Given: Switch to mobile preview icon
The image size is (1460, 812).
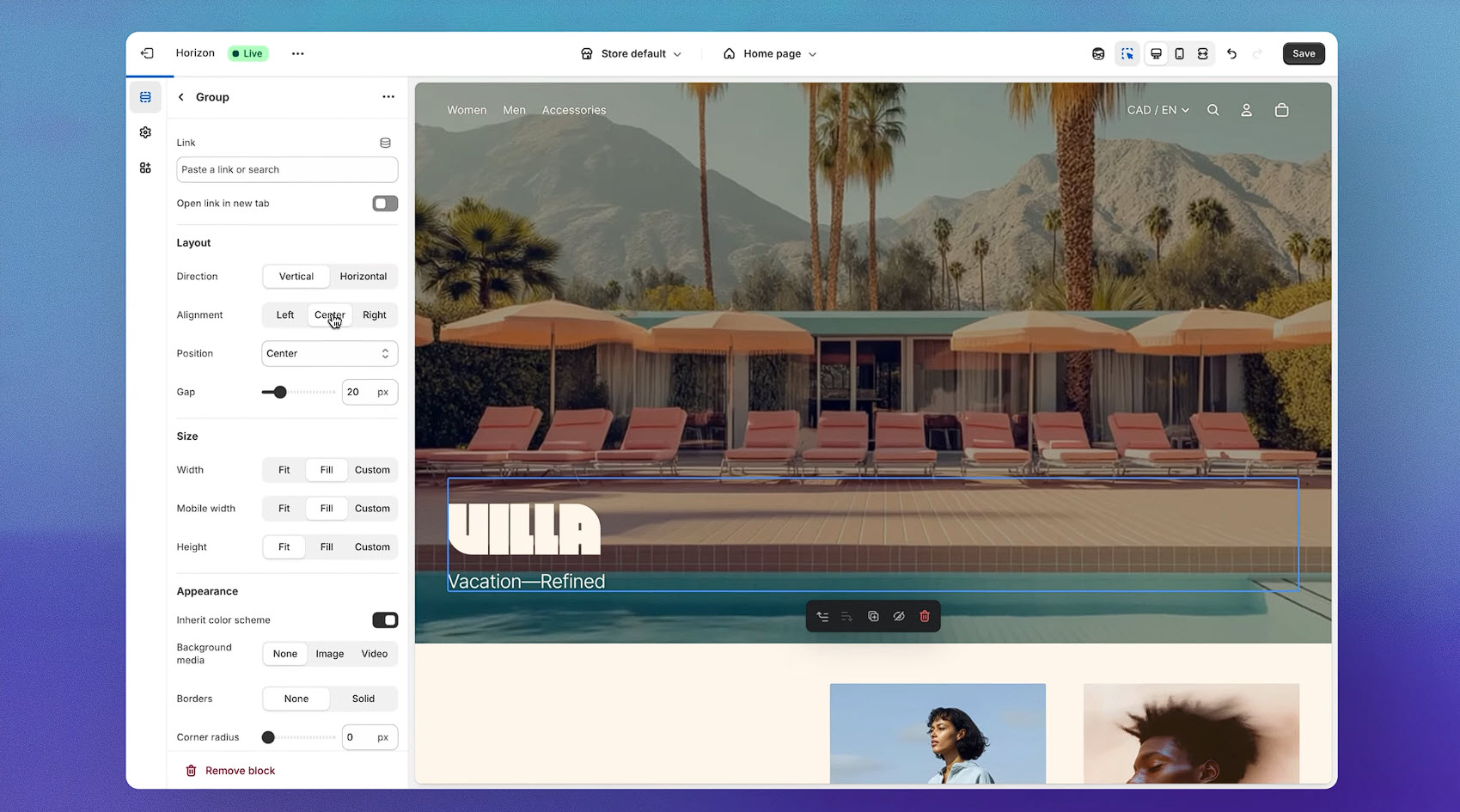Looking at the screenshot, I should pyautogui.click(x=1179, y=53).
